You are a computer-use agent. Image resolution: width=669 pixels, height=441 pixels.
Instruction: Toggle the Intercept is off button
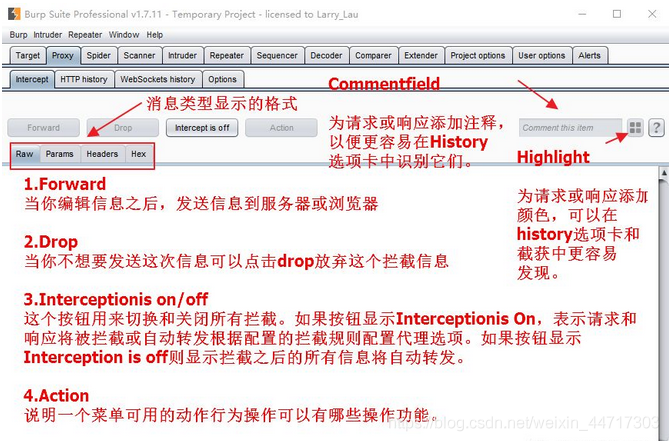pyautogui.click(x=202, y=128)
